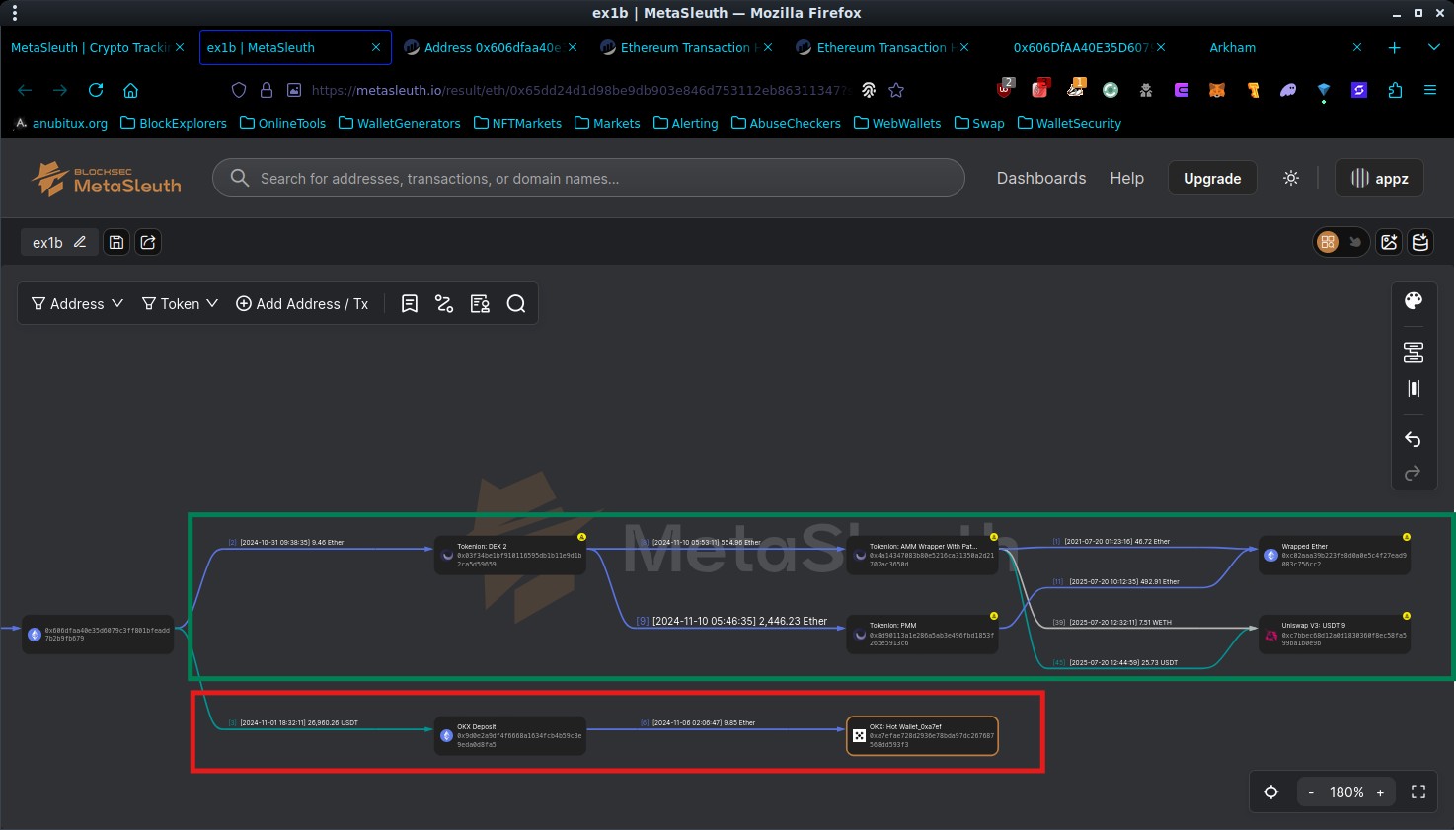Open the Swap bookmark folder
Screen dimensions: 1456x830
pyautogui.click(x=979, y=123)
